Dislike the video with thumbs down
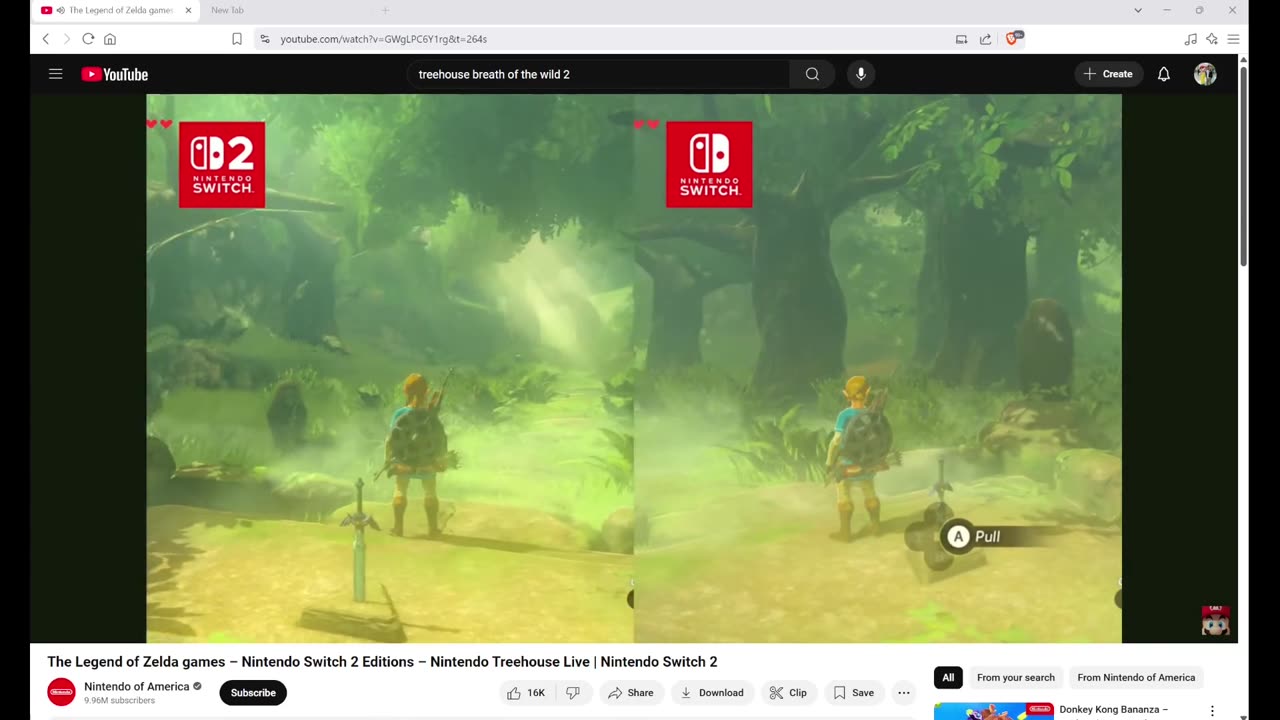This screenshot has height=720, width=1280. point(573,693)
